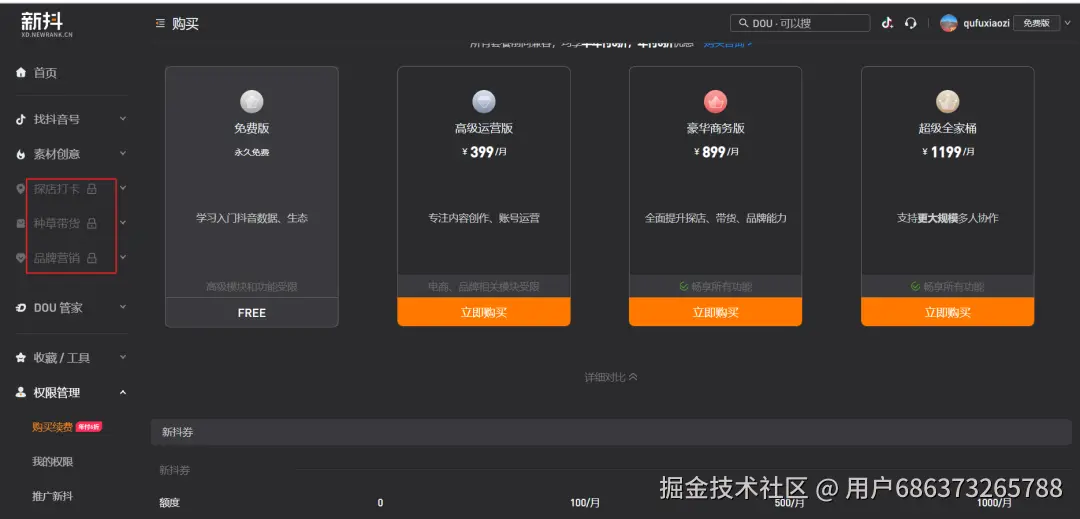Click the 100/月 quota value
Viewport: 1080px width, 519px height.
click(585, 503)
